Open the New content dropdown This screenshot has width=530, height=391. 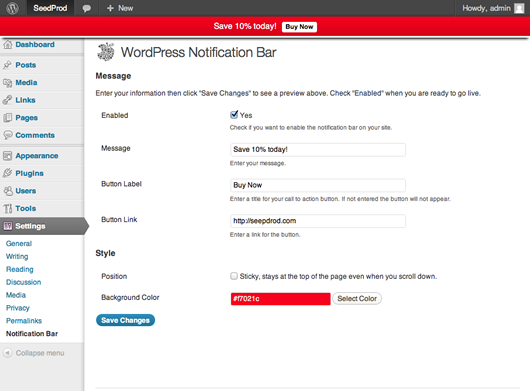(120, 8)
